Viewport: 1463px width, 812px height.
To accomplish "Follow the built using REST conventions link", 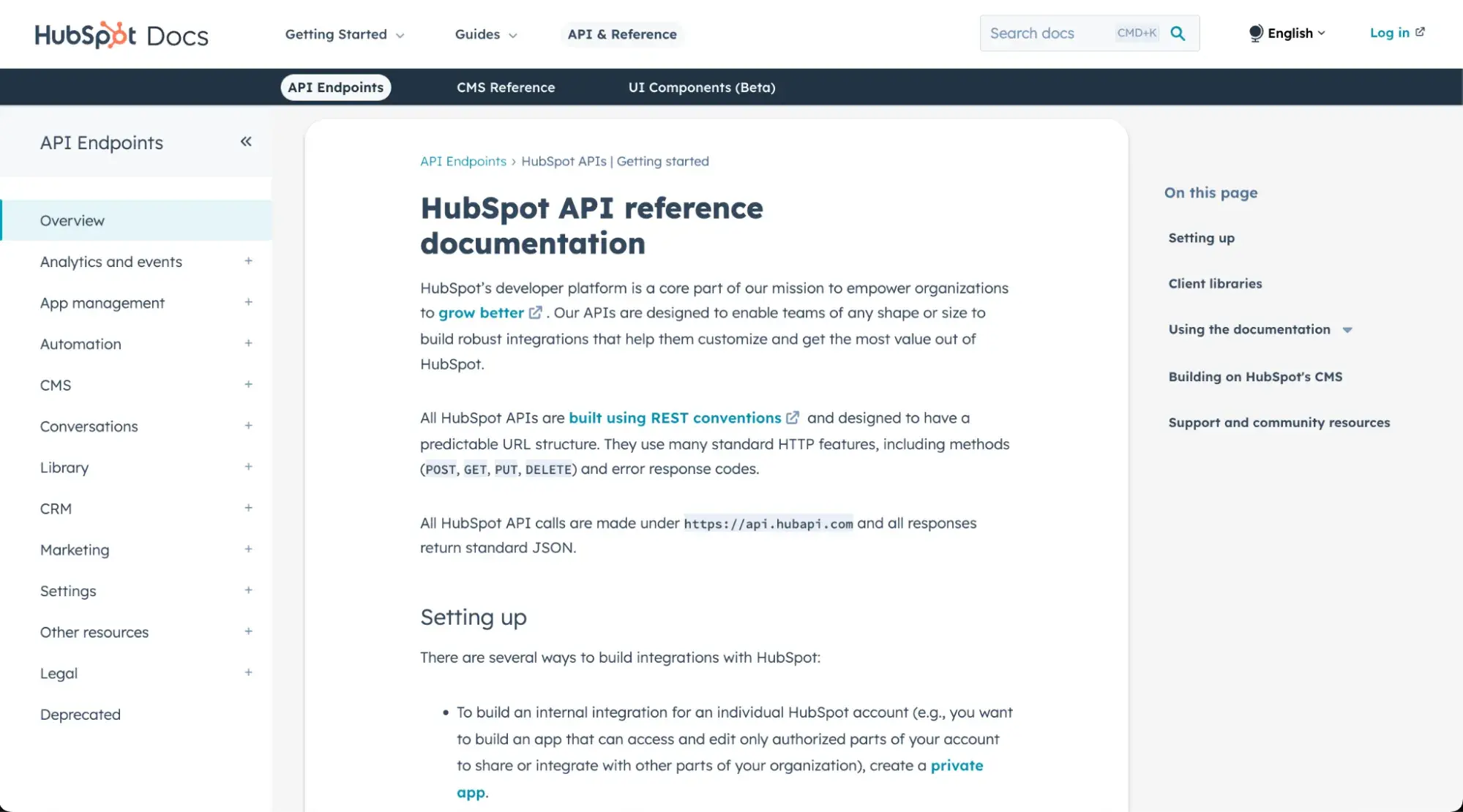I will pos(675,418).
